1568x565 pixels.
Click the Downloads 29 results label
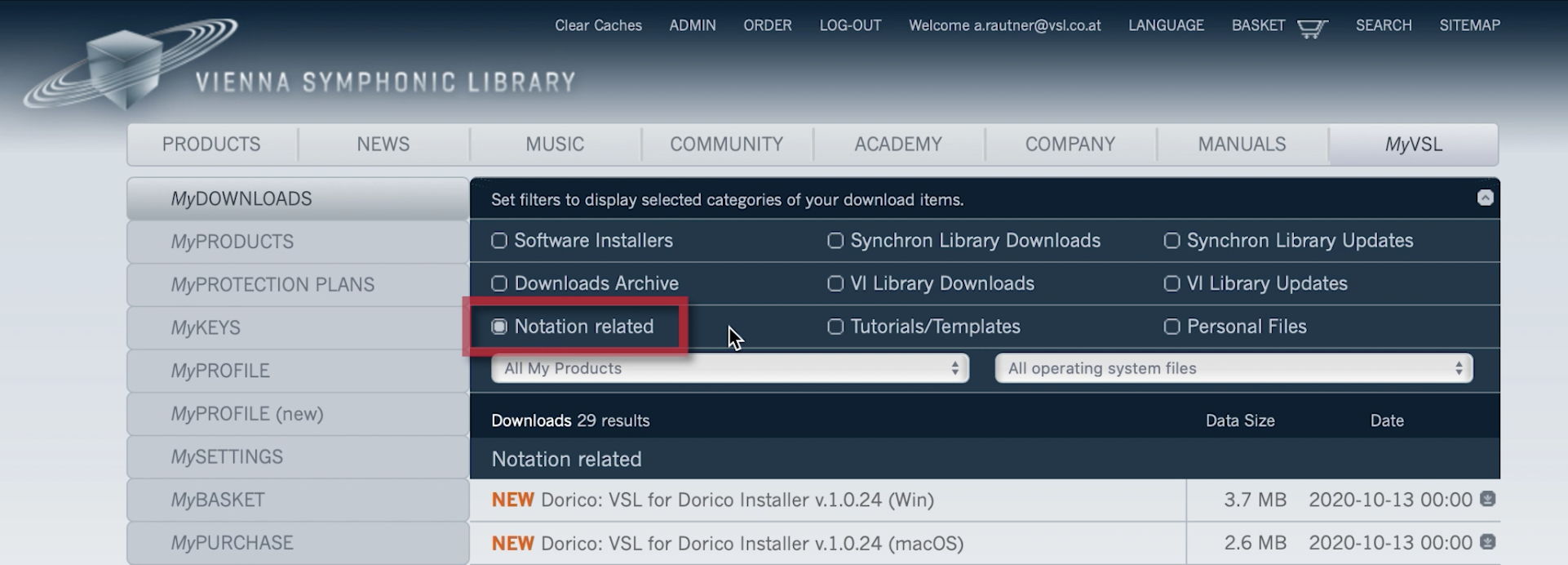tap(570, 420)
